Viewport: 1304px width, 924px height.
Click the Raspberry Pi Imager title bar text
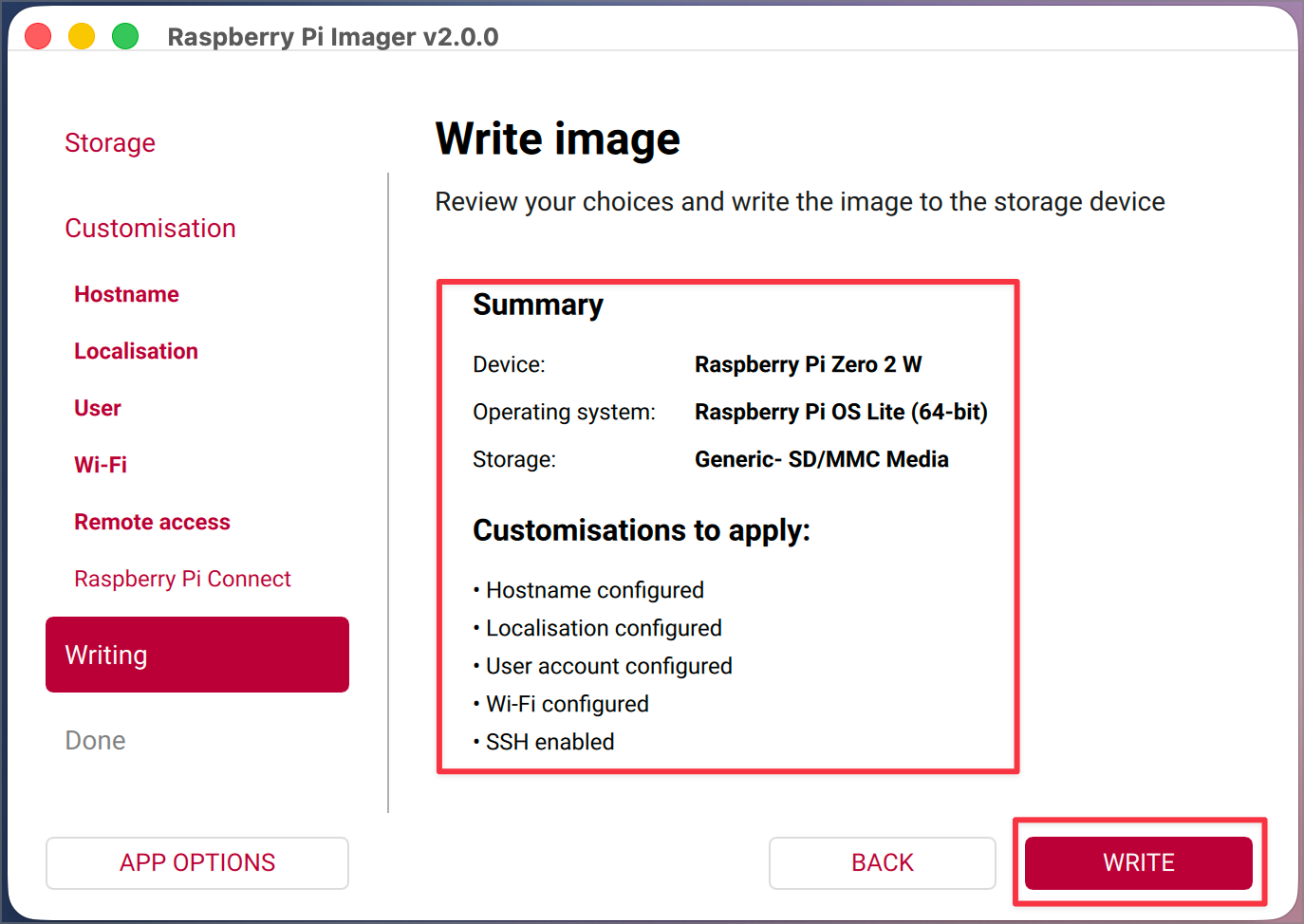click(x=332, y=37)
